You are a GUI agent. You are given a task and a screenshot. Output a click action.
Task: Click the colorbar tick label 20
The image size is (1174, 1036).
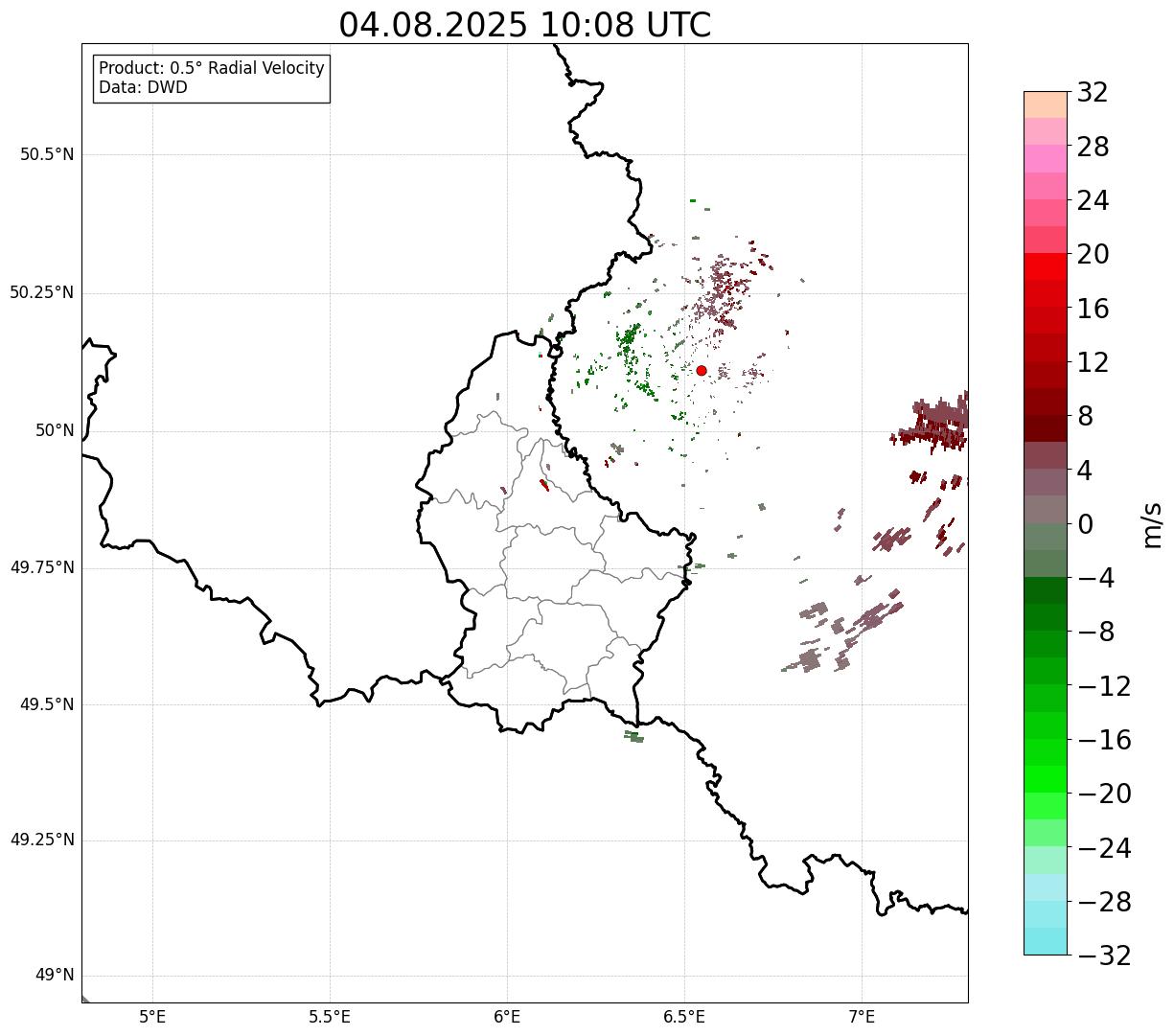point(1093,255)
